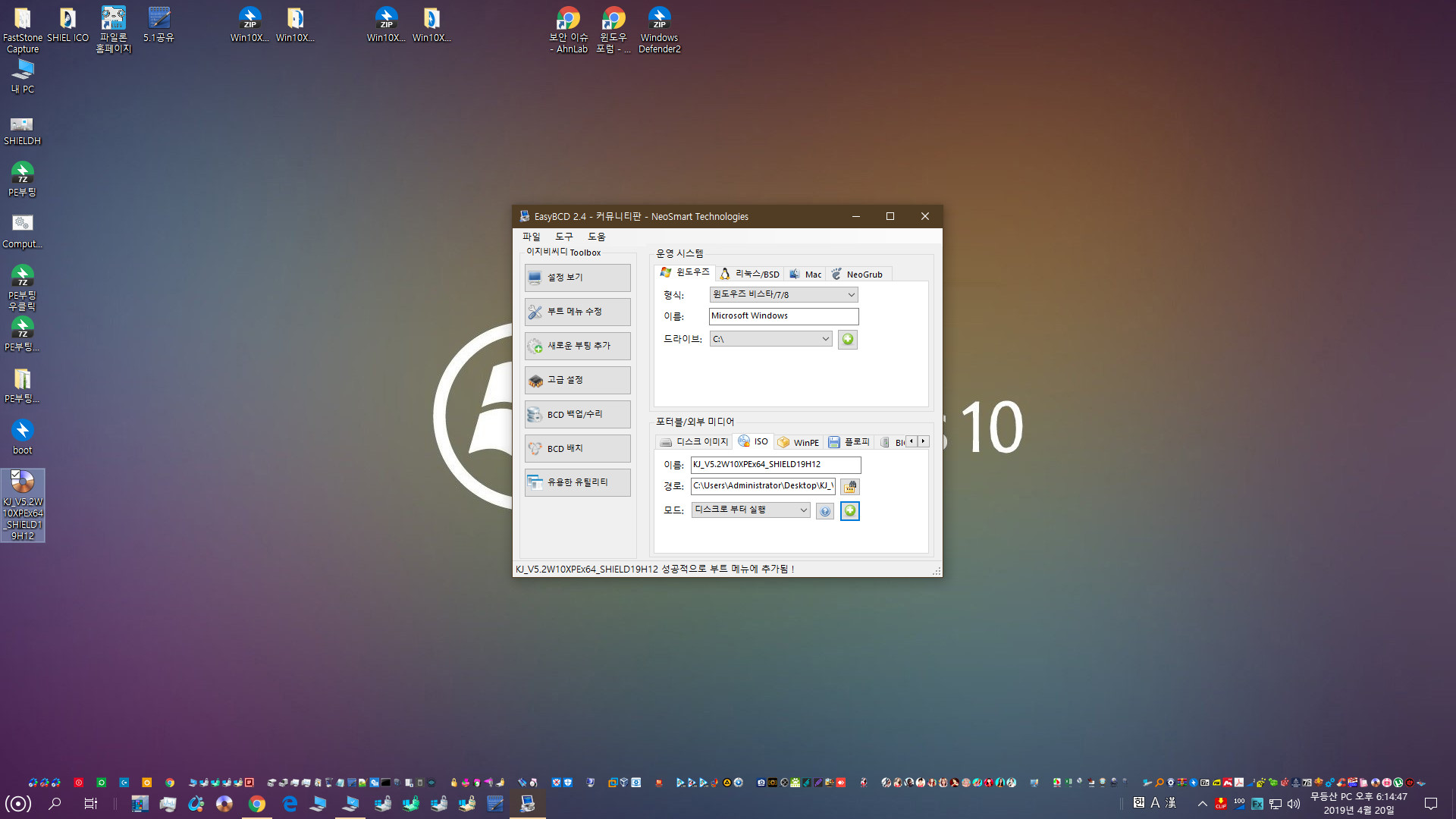The image size is (1456, 819).
Task: Switch to the 디스크 이미지 tab
Action: click(x=694, y=442)
